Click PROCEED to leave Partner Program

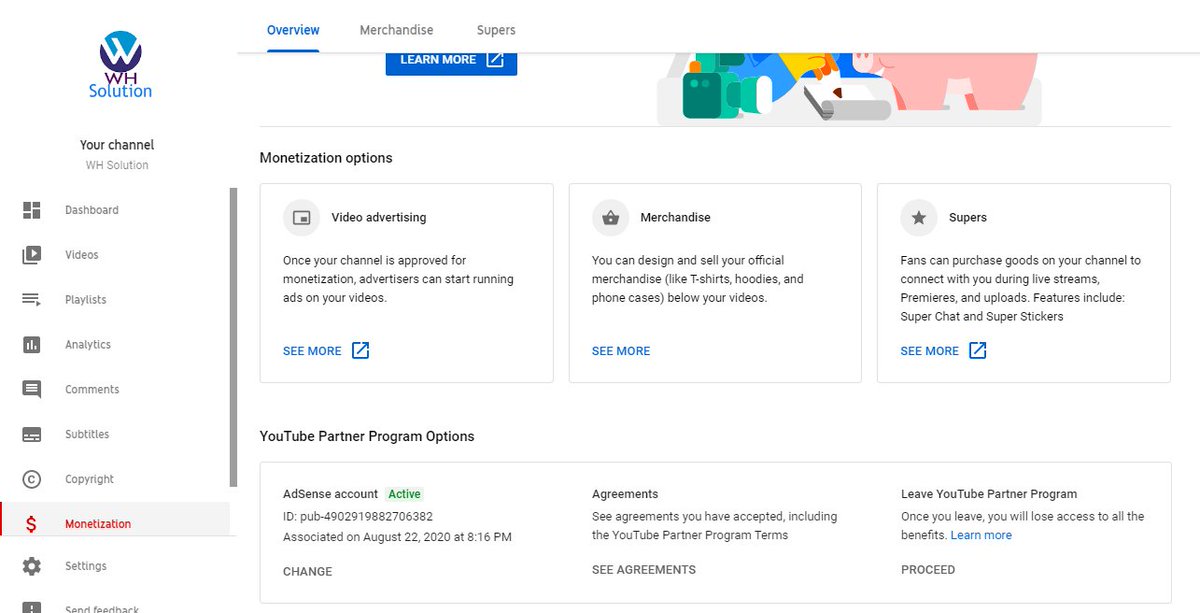pos(928,570)
